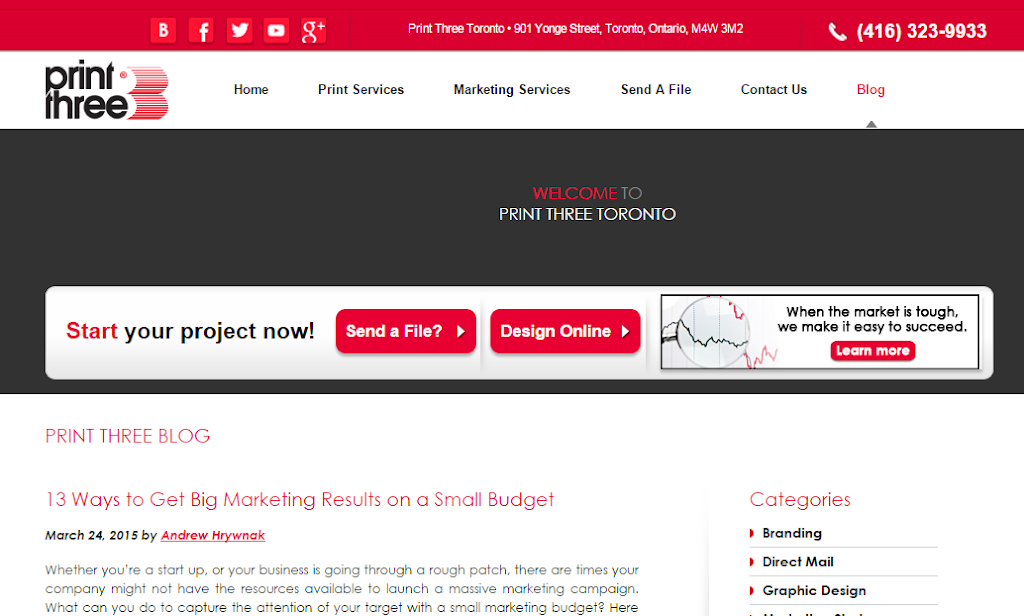This screenshot has height=616, width=1024.
Task: Open the 13 Ways marketing article title
Action: click(300, 500)
